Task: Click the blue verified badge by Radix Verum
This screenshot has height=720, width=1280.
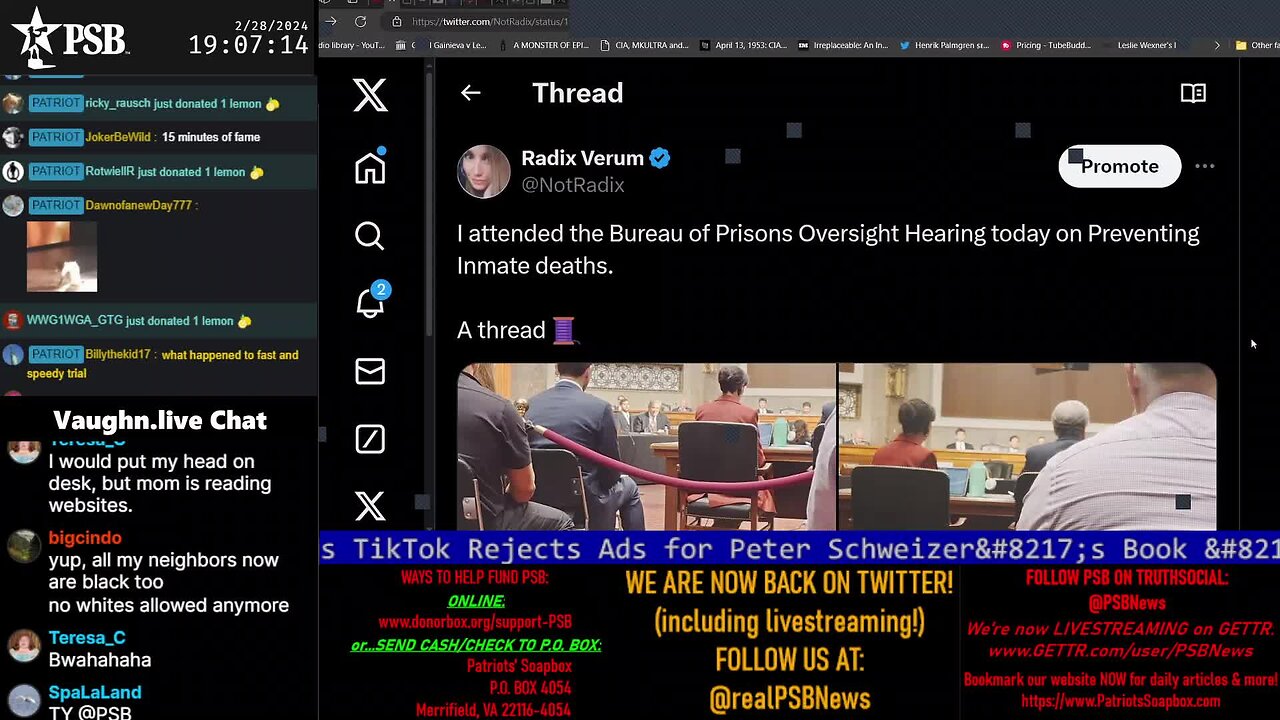Action: tap(660, 158)
